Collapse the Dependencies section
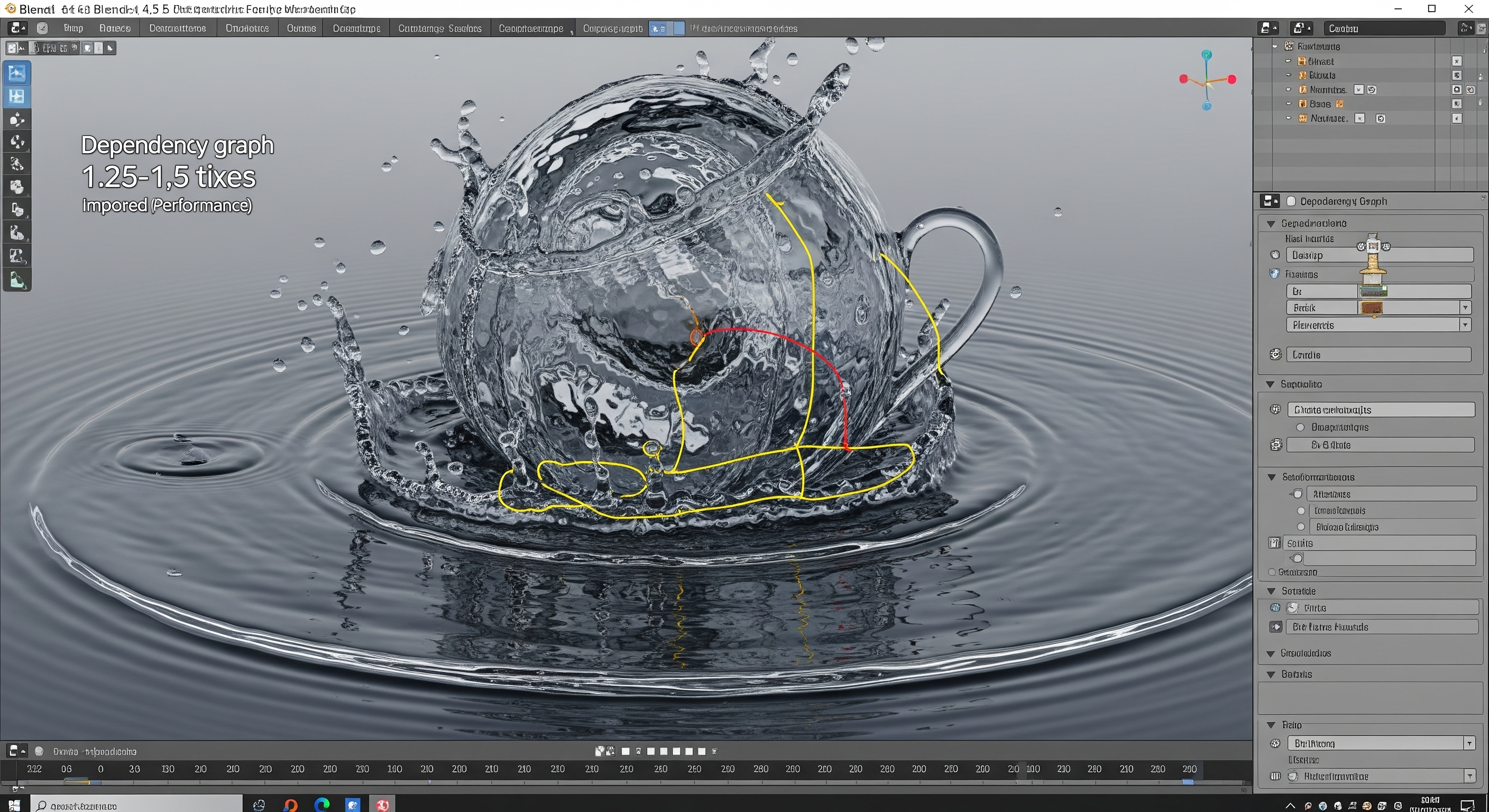This screenshot has width=1489, height=812. coord(1271,223)
